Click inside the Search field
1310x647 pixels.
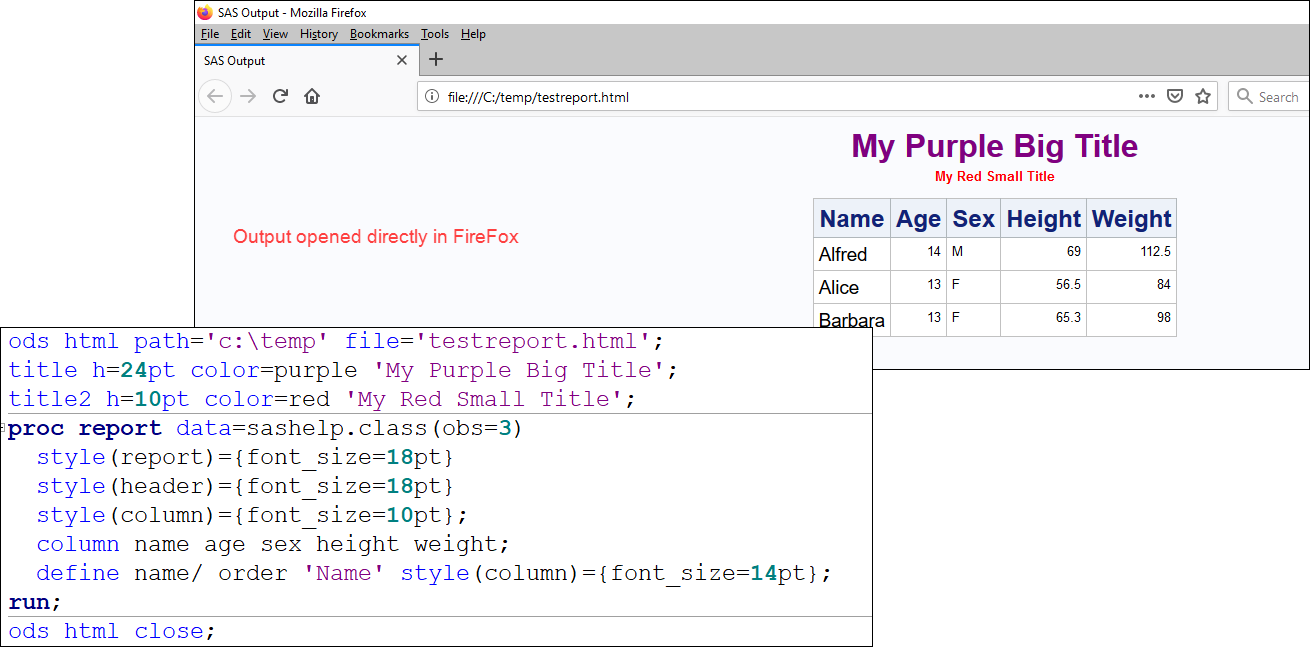(1280, 96)
